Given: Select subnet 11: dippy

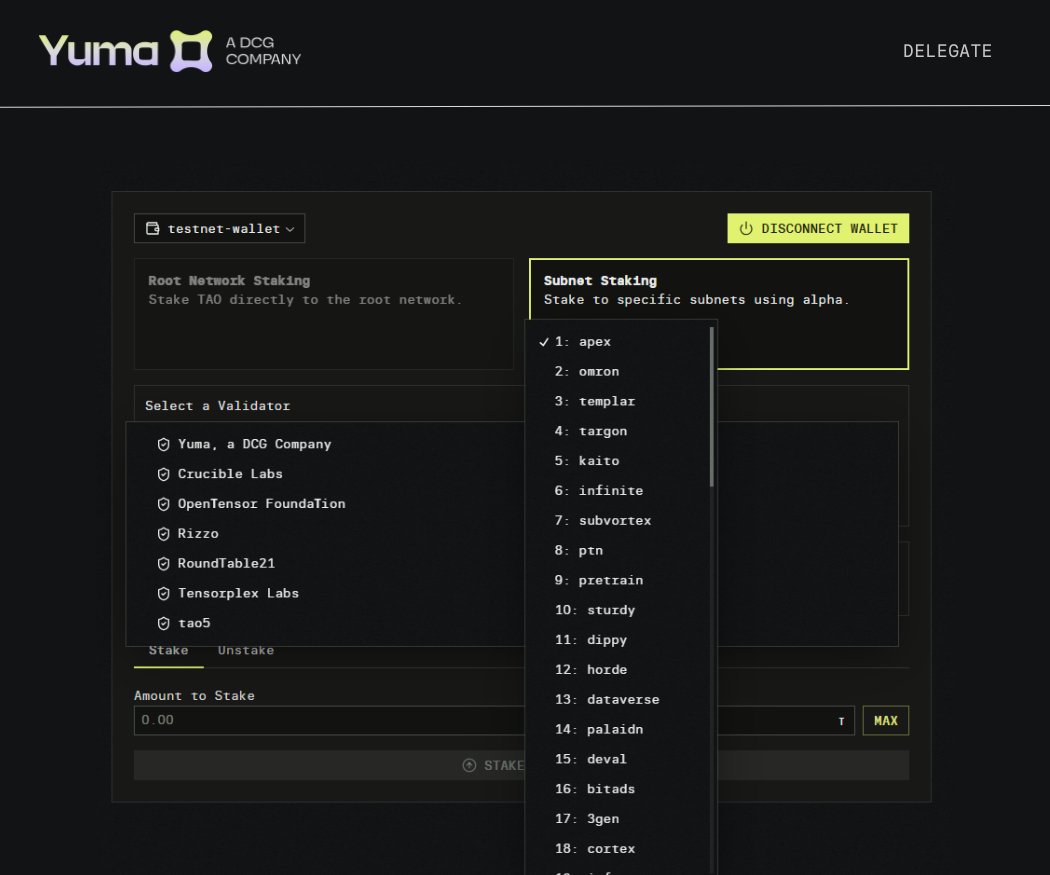Looking at the screenshot, I should [617, 640].
